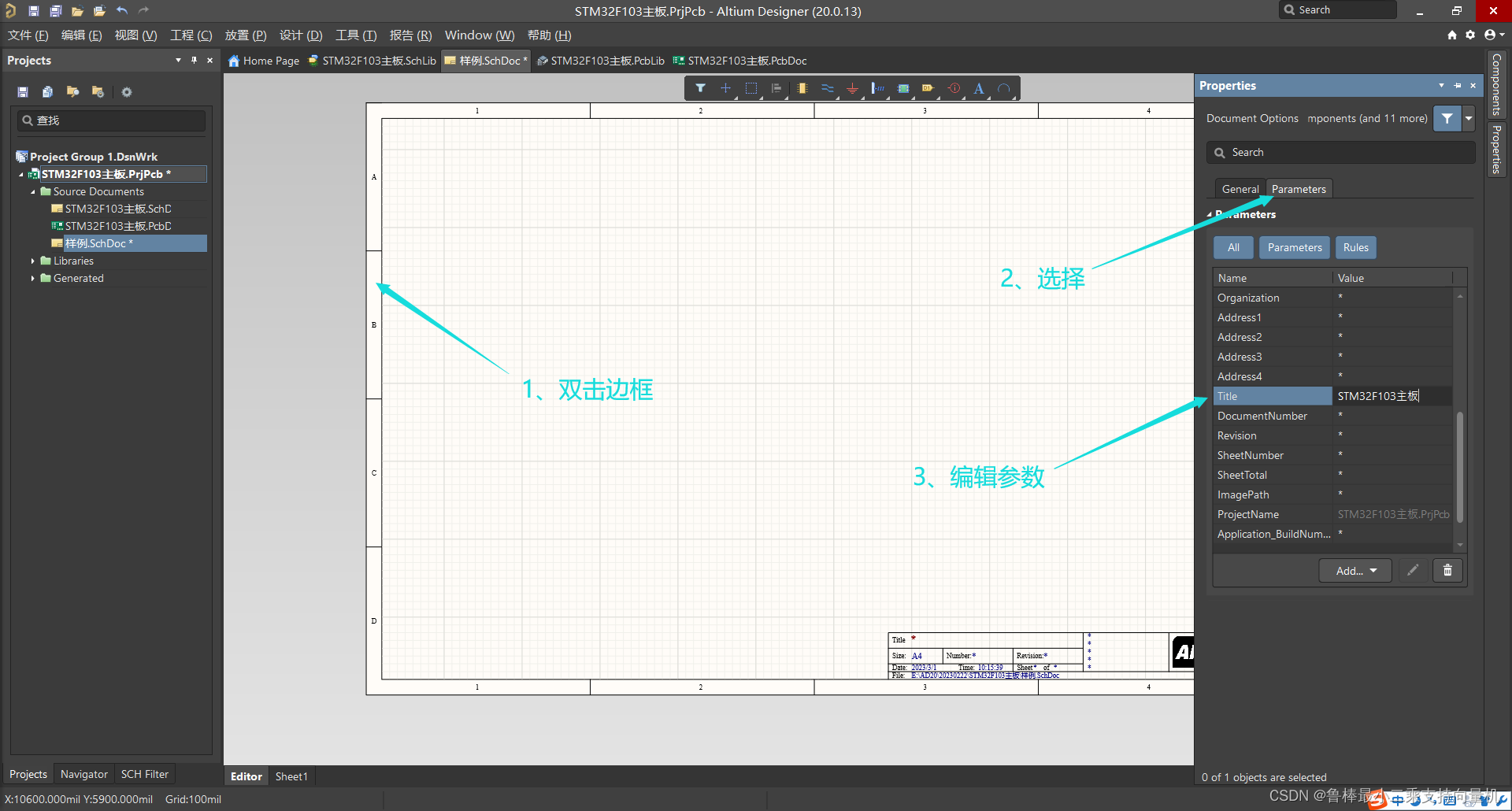The width and height of the screenshot is (1512, 811).
Task: Click the Align objects tool
Action: [776, 88]
